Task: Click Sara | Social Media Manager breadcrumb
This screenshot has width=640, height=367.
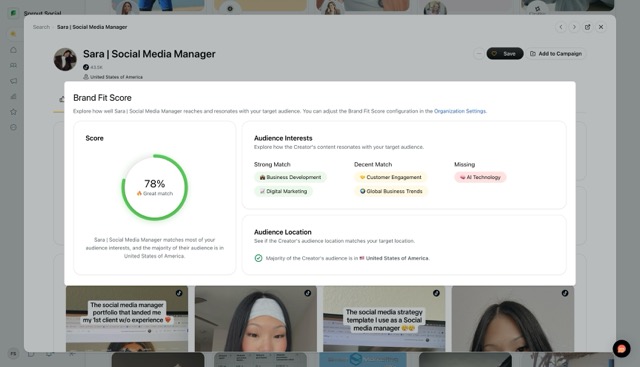Action: pyautogui.click(x=92, y=27)
